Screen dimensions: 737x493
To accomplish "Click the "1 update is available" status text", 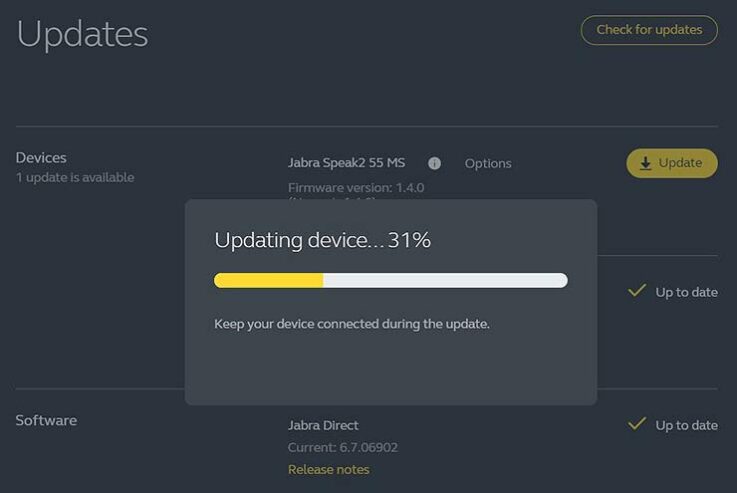I will pos(75,178).
